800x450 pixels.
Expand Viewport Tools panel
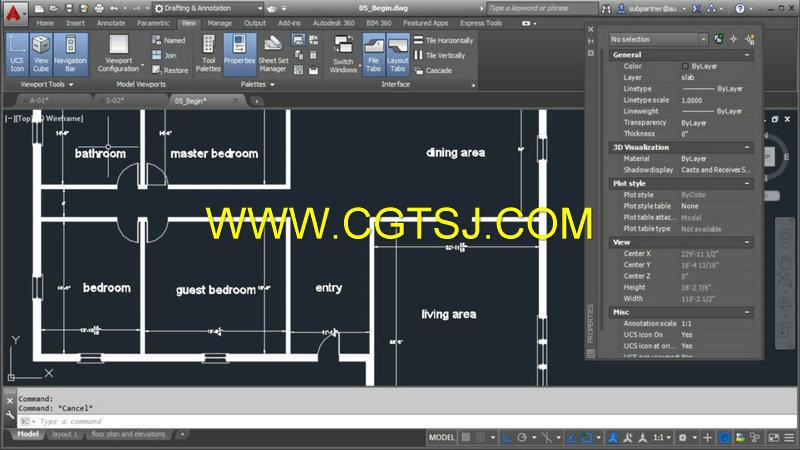click(x=47, y=84)
